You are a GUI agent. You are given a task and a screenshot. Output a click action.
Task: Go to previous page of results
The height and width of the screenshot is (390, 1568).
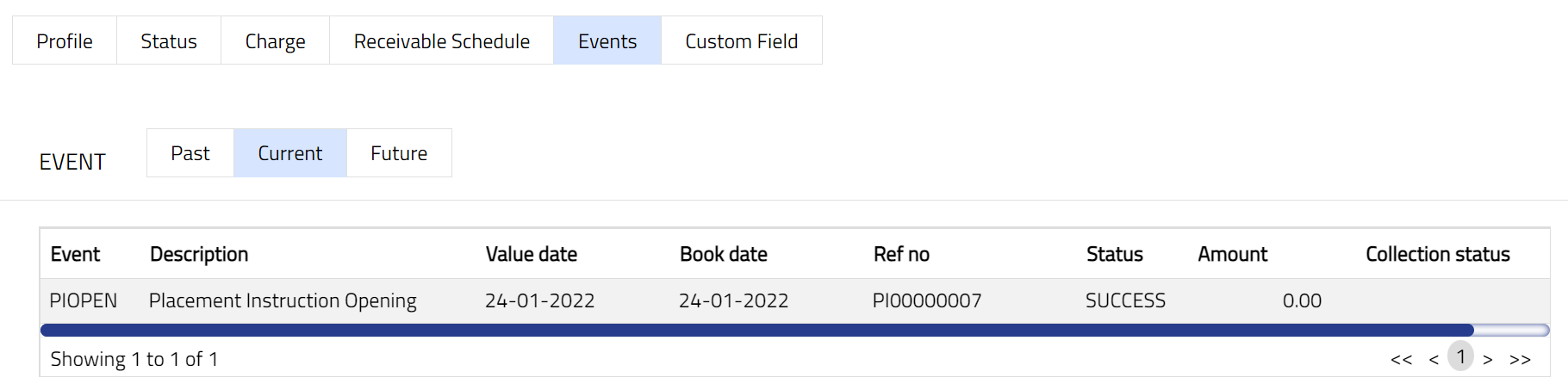tap(1434, 360)
